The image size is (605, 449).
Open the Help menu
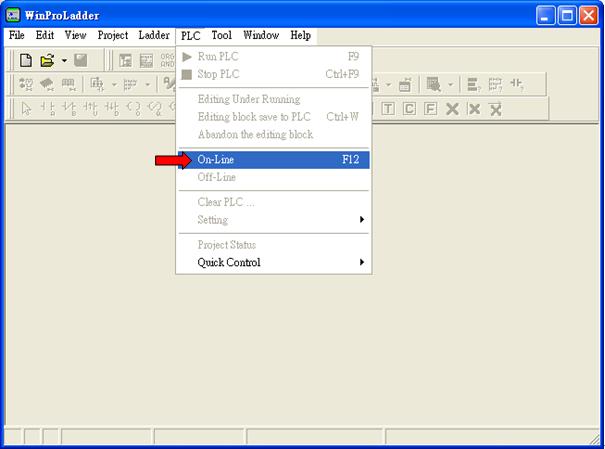pos(301,35)
